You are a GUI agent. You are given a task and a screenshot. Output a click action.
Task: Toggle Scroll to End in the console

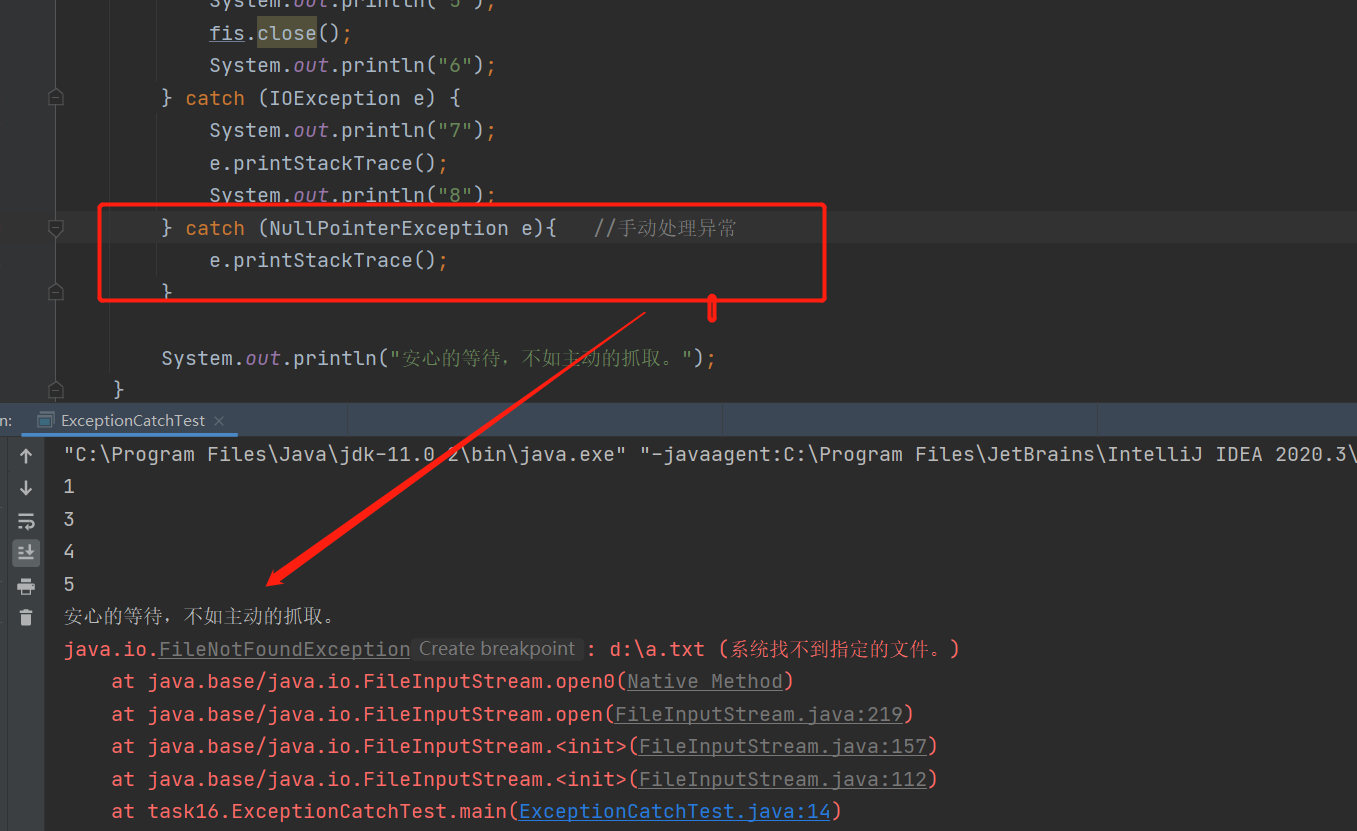point(26,552)
